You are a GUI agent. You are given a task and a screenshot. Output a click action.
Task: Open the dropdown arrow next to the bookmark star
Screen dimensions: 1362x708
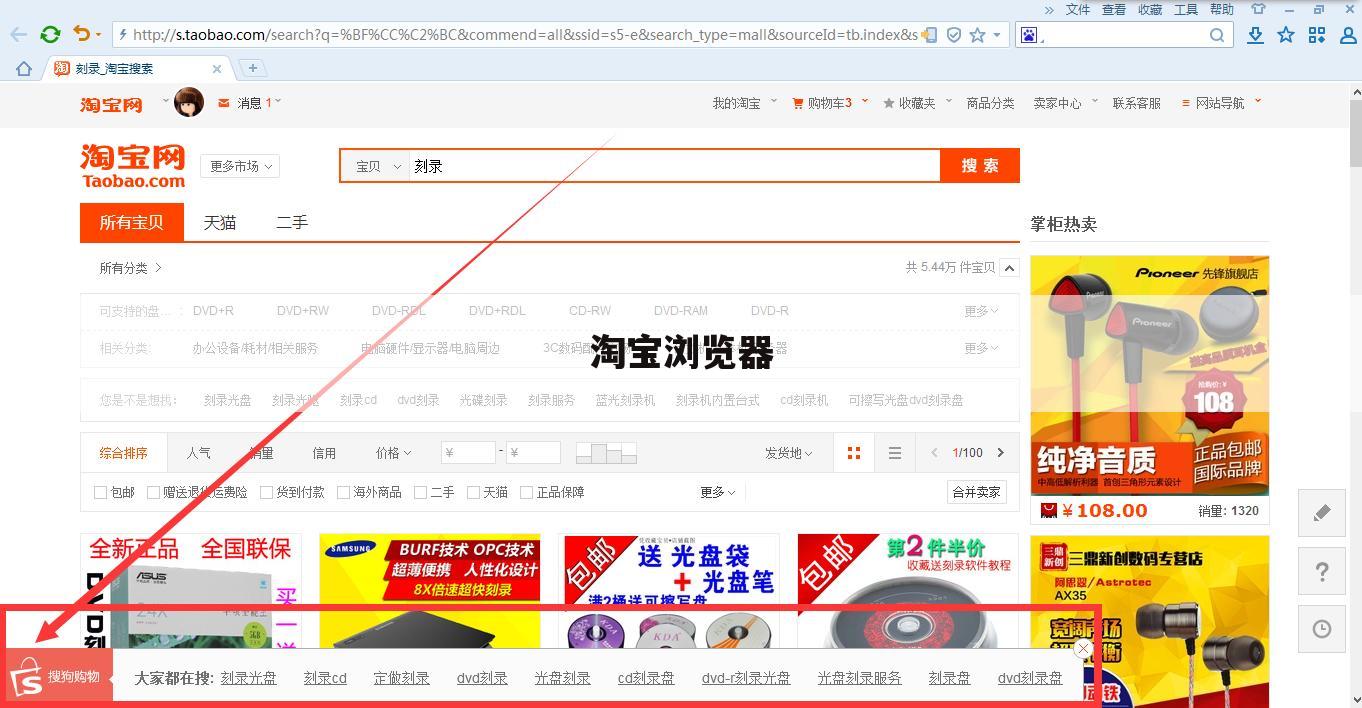pos(996,35)
